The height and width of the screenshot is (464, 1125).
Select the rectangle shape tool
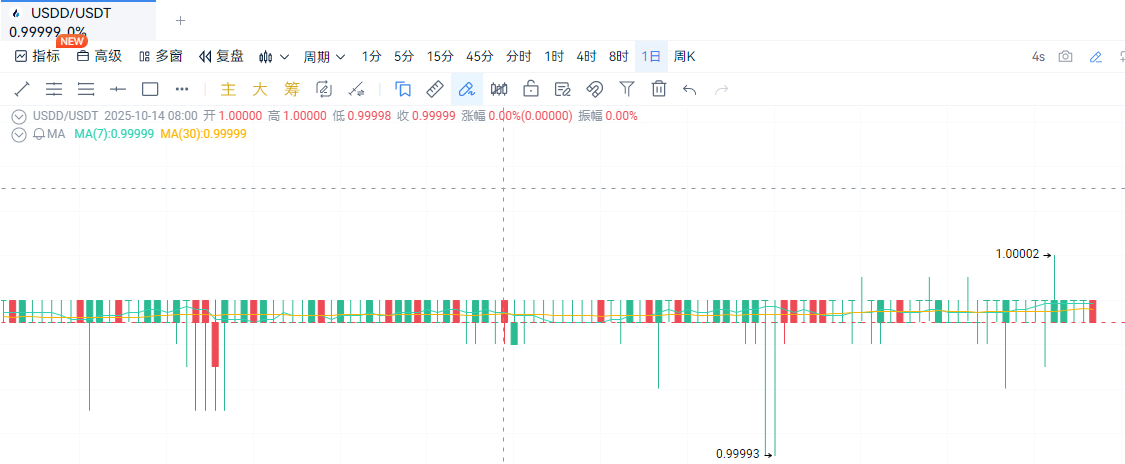click(x=150, y=89)
